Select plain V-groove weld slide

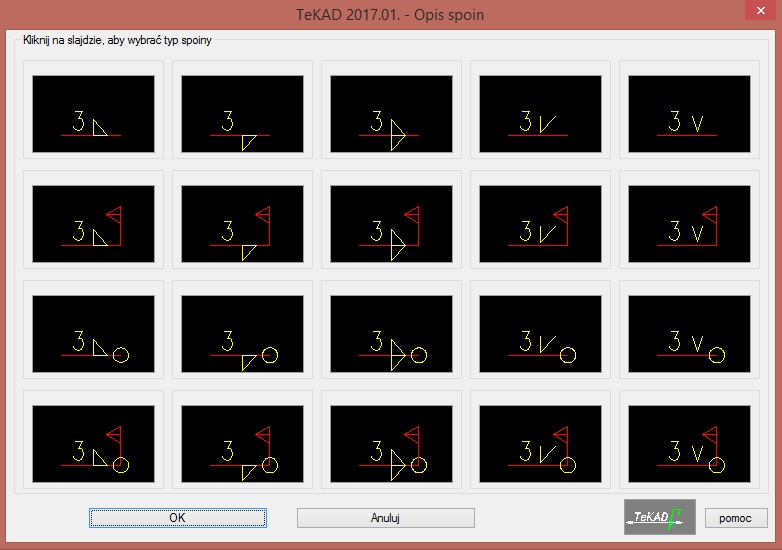tap(689, 114)
